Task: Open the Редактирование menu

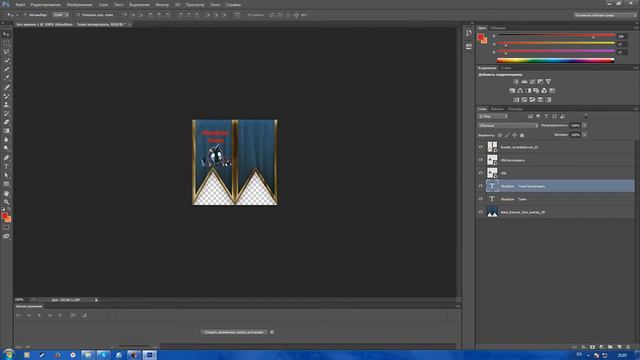Action: pyautogui.click(x=46, y=4)
